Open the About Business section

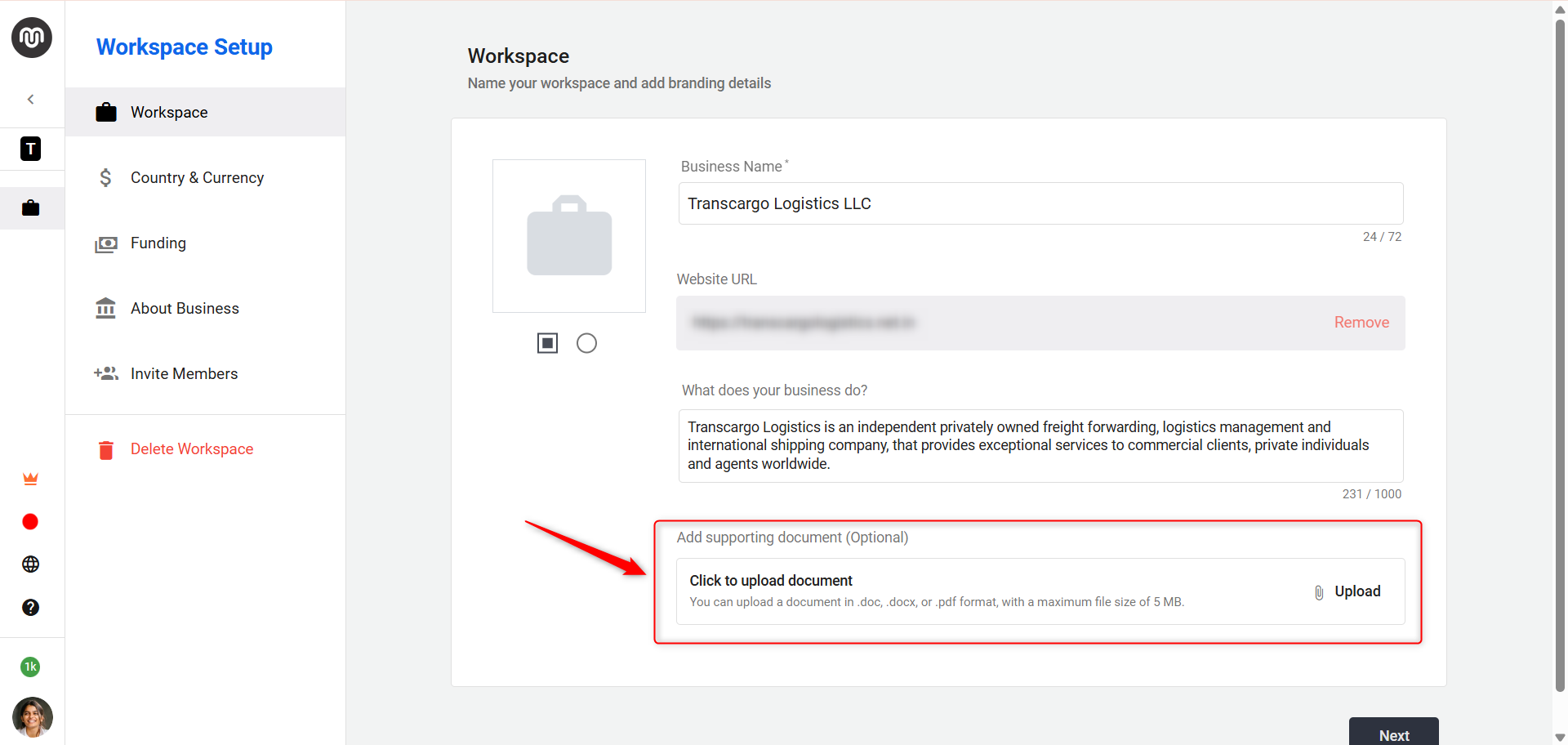206,308
